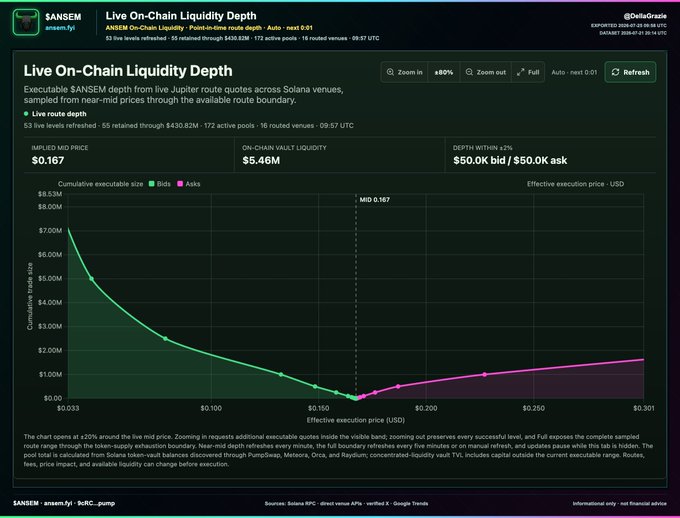The image size is (680, 518).
Task: Click the $0.100 x-axis label
Action: (211, 408)
